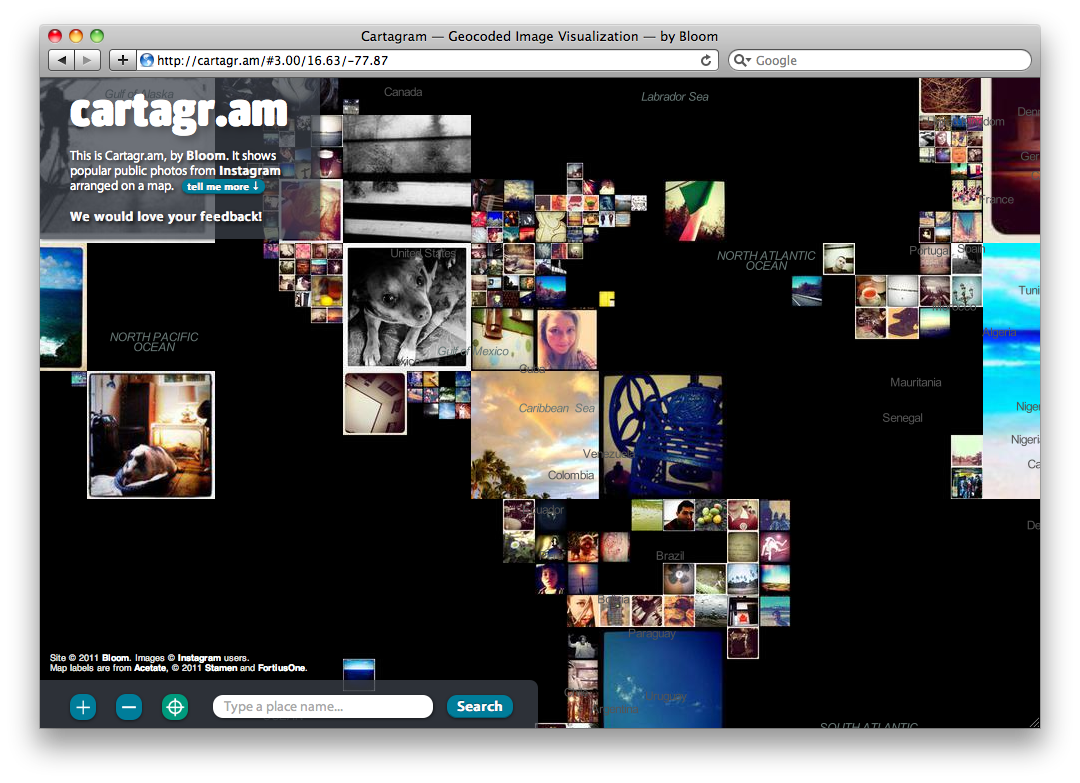Open the Stamen credit link
The image size is (1080, 783).
pos(220,667)
